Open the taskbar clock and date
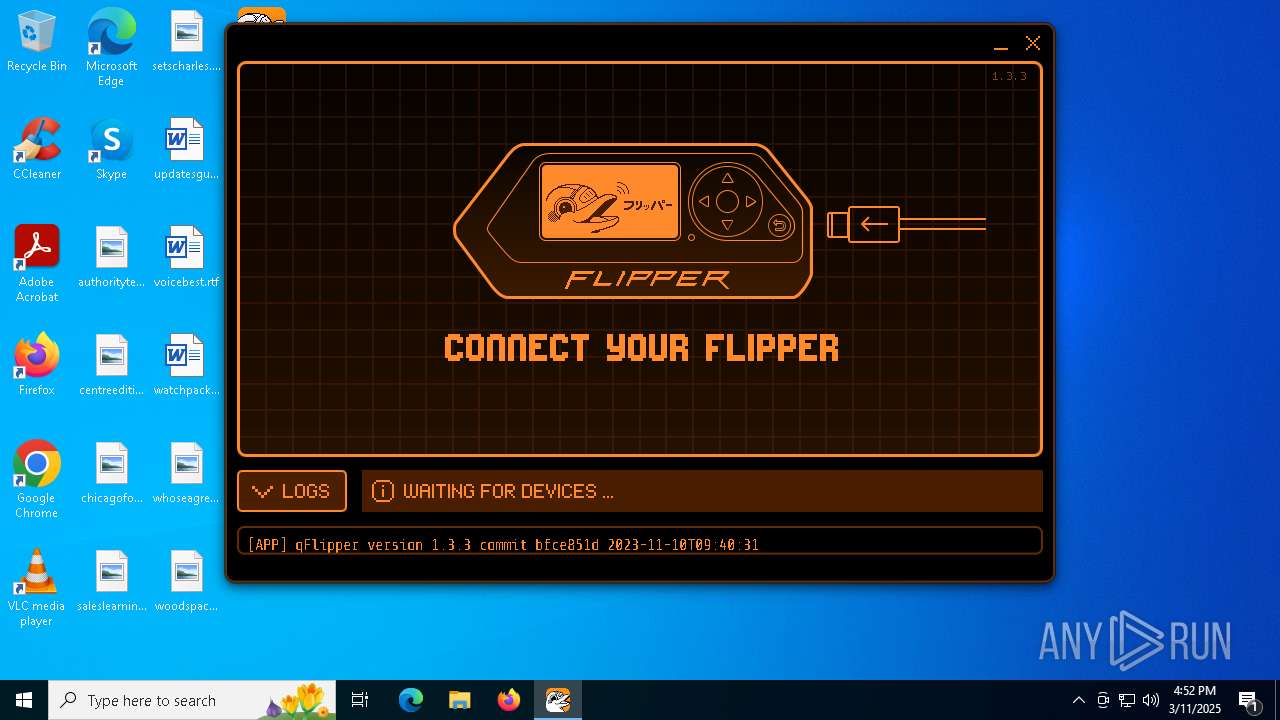1280x720 pixels. (1195, 700)
